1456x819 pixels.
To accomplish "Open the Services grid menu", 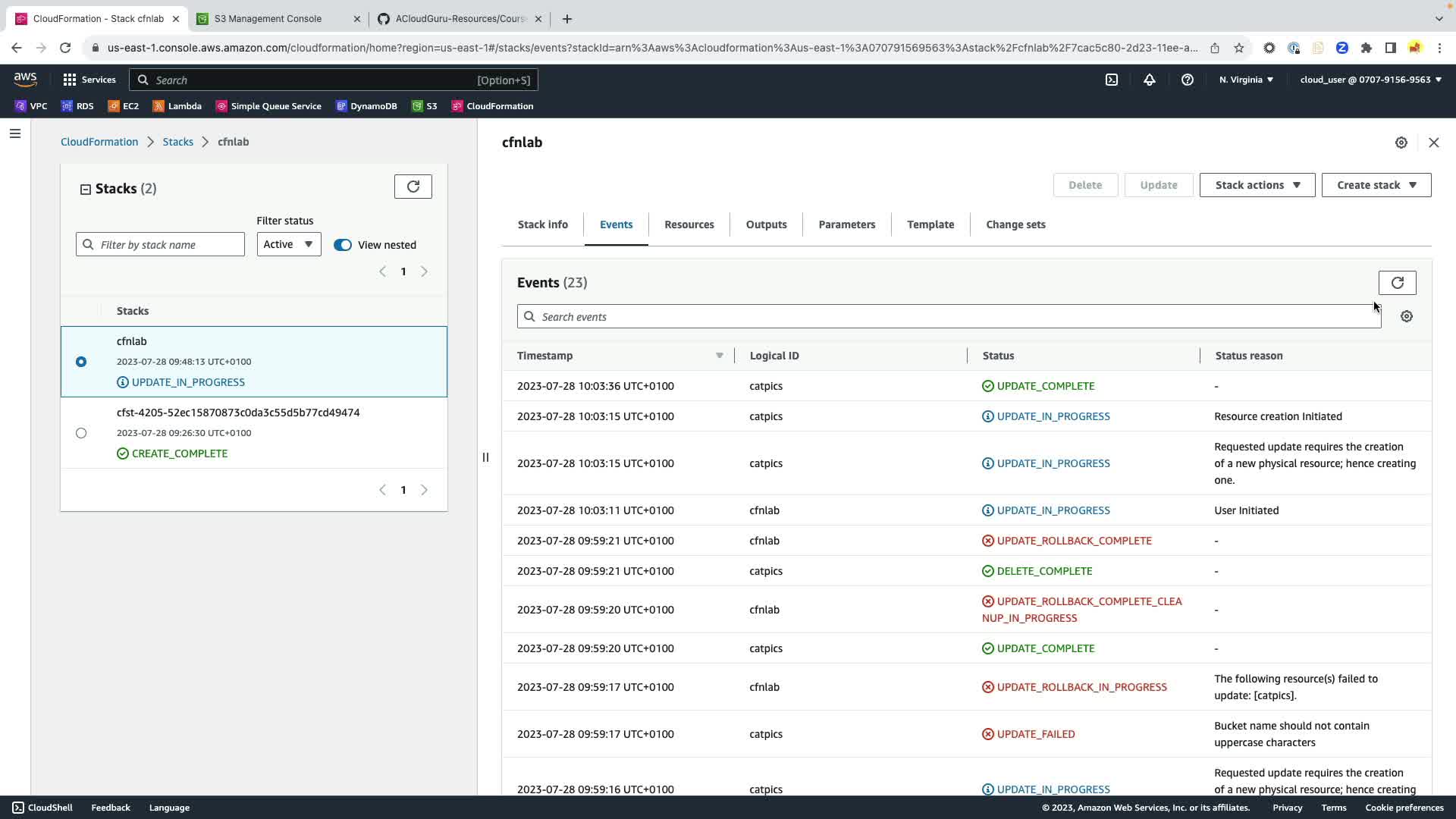I will pyautogui.click(x=89, y=80).
